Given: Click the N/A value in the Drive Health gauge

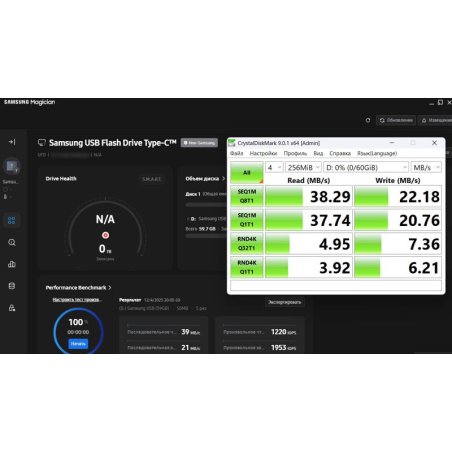Looking at the screenshot, I should 105,219.
